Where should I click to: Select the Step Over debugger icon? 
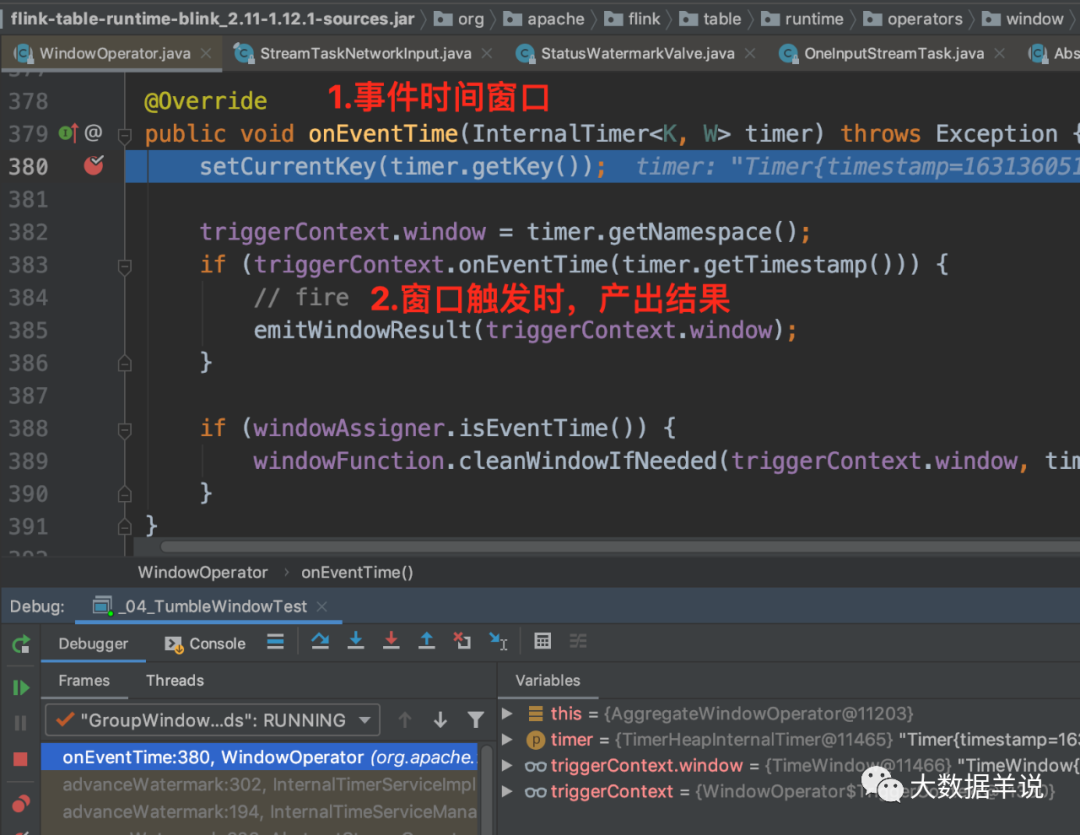[320, 644]
